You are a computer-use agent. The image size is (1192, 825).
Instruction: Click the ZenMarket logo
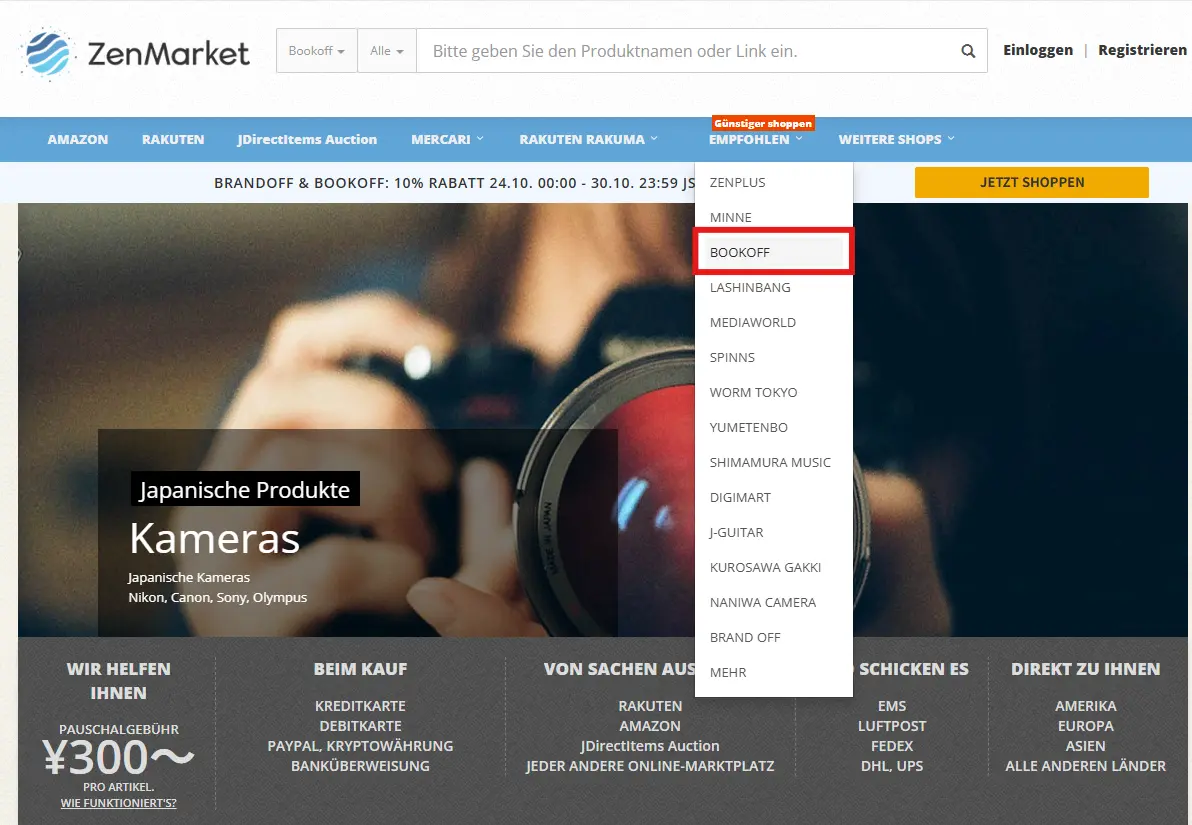pos(135,53)
